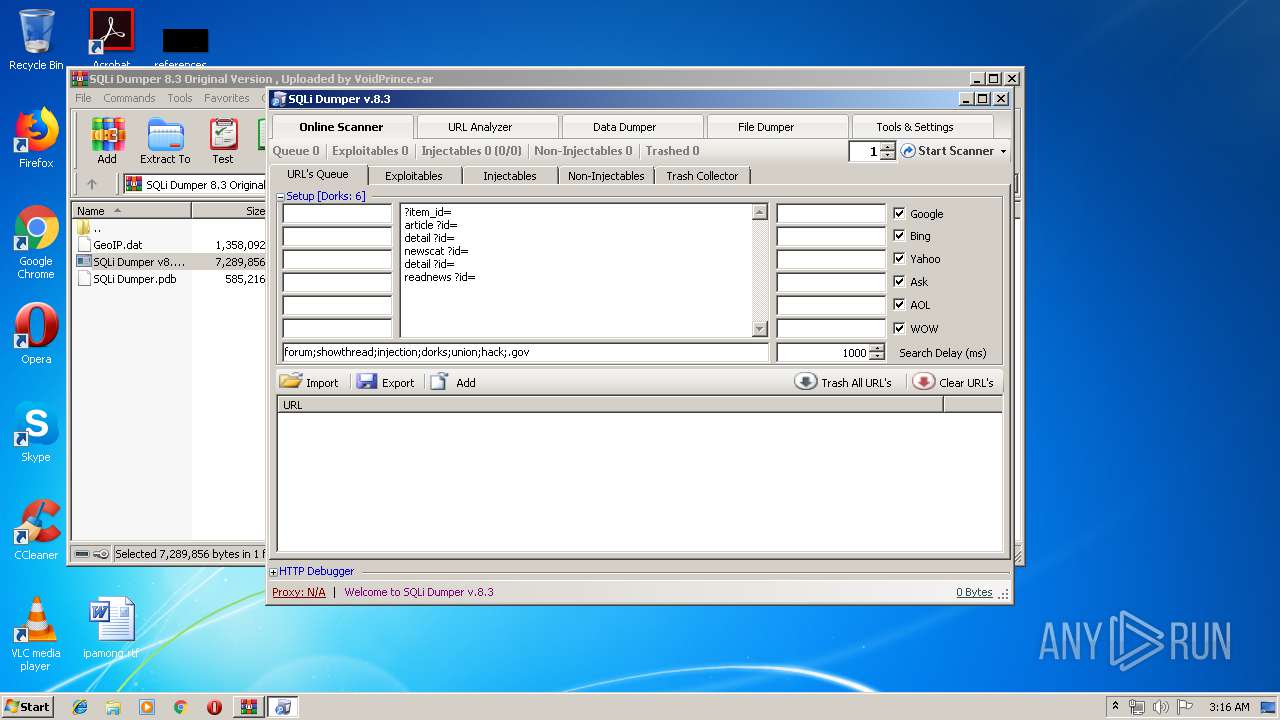Screen dimensions: 1280x720
Task: Collapse the Setup Dorks section
Action: [x=281, y=197]
